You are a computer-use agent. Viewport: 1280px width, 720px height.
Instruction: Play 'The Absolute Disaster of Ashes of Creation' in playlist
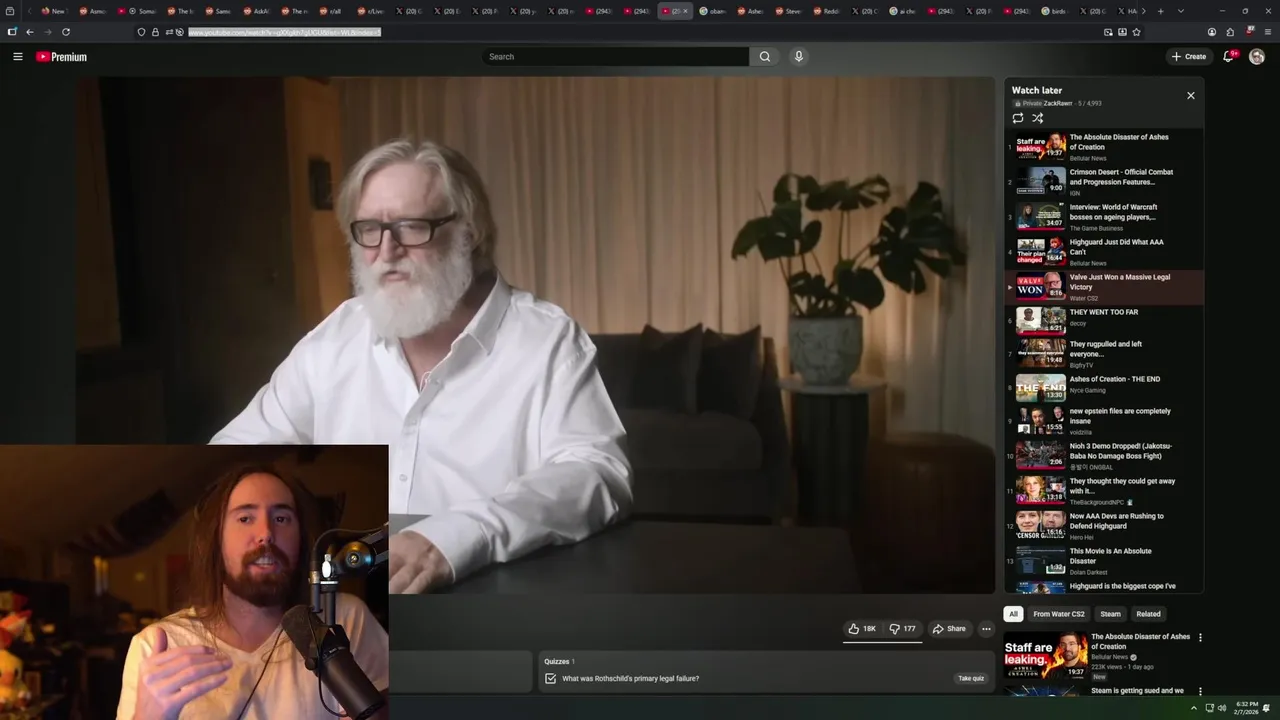[x=1104, y=147]
